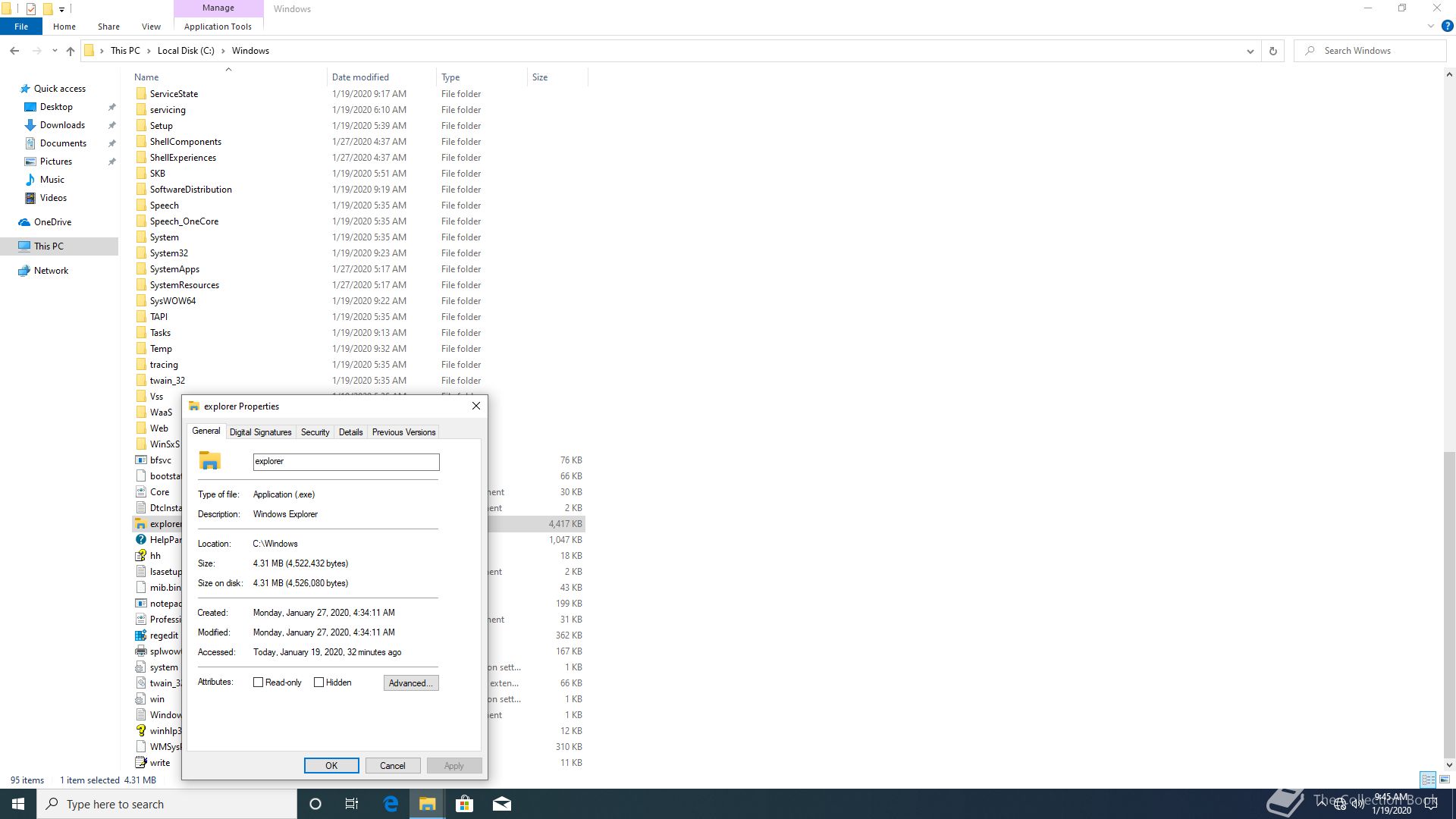This screenshot has width=1456, height=819.
Task: Click the explorer application icon in file list
Action: click(x=140, y=524)
